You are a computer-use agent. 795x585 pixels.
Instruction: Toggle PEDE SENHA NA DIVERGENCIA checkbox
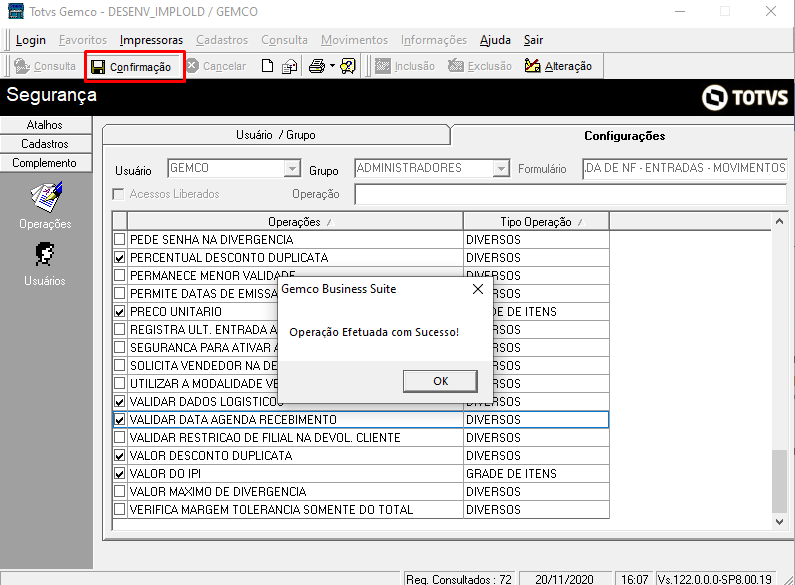coord(120,239)
